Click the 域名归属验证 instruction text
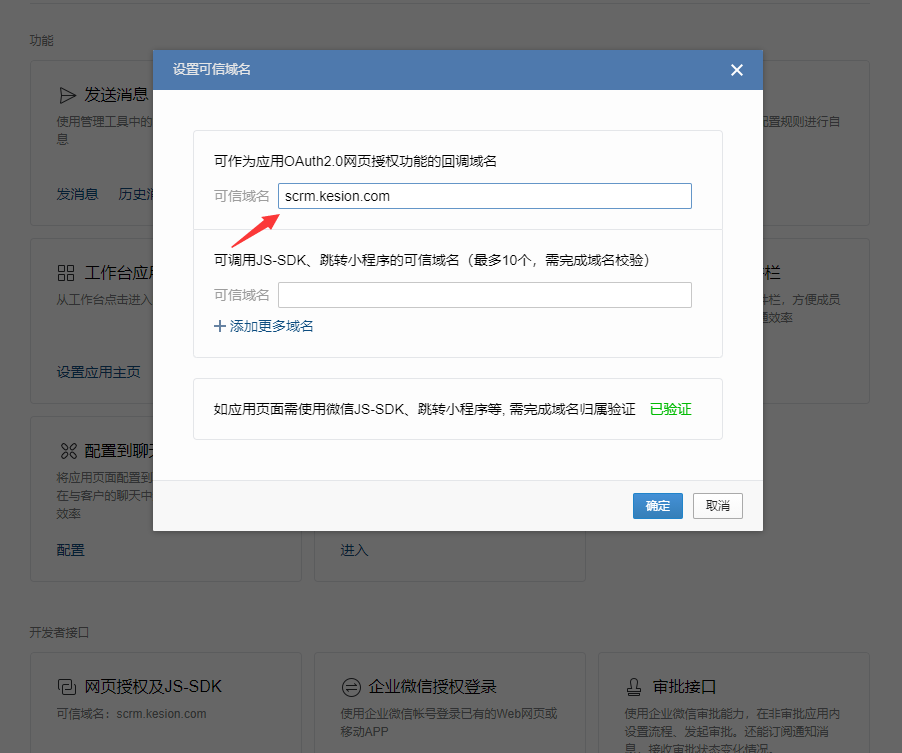Image resolution: width=902 pixels, height=753 pixels. click(x=425, y=409)
